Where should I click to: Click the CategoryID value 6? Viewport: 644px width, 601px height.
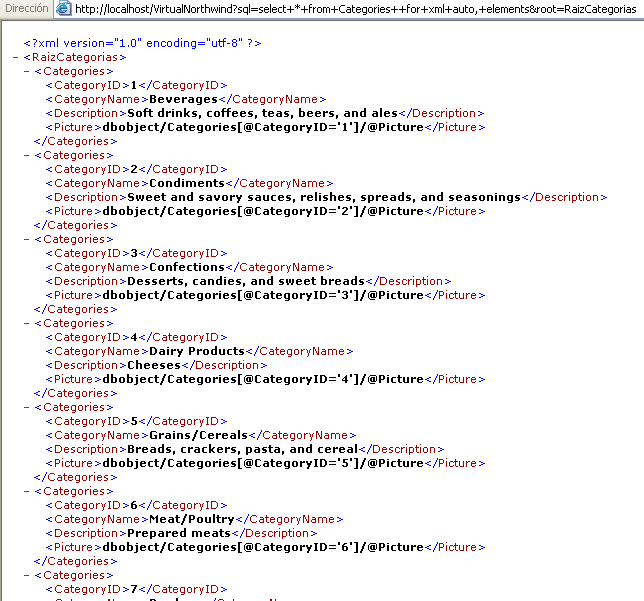pos(134,505)
